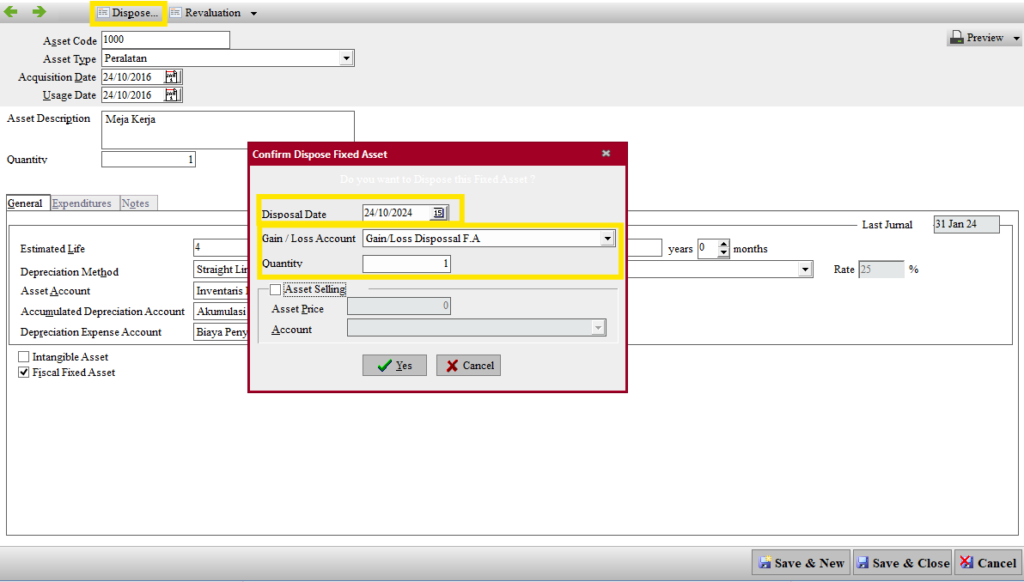This screenshot has height=582, width=1024.
Task: Click the Asset Description text box
Action: click(228, 129)
